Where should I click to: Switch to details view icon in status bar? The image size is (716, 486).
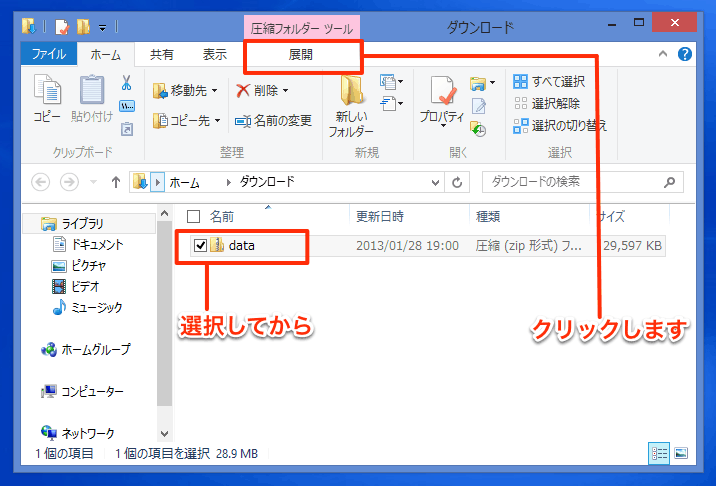659,453
